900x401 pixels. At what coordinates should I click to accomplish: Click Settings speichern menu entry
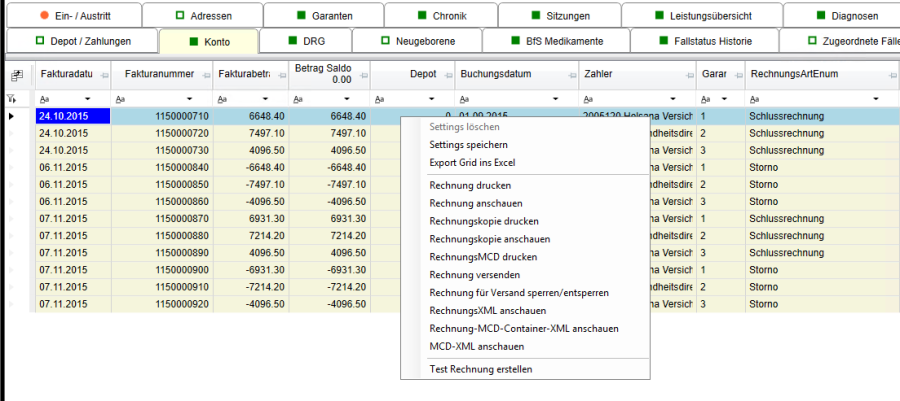click(468, 145)
